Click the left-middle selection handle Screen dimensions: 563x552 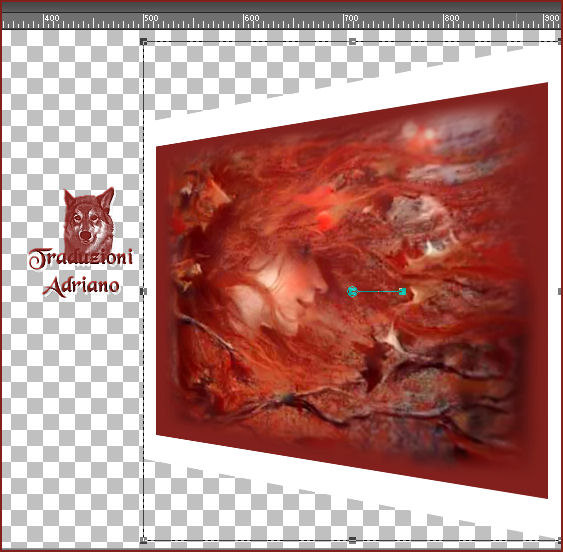pyautogui.click(x=143, y=291)
